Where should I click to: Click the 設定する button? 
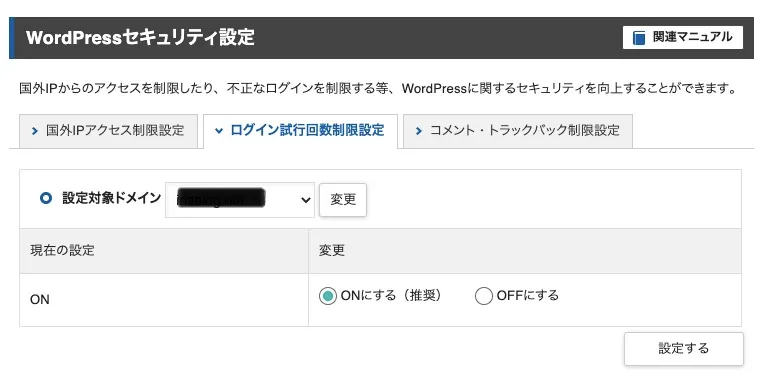tap(684, 349)
